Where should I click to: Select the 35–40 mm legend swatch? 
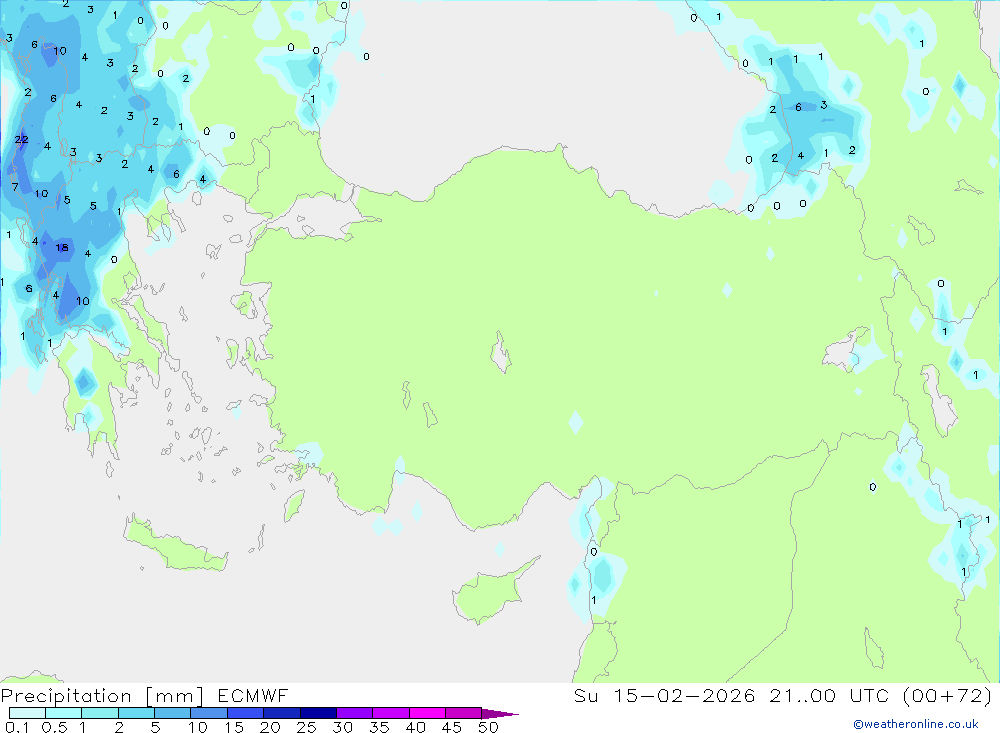(x=391, y=713)
